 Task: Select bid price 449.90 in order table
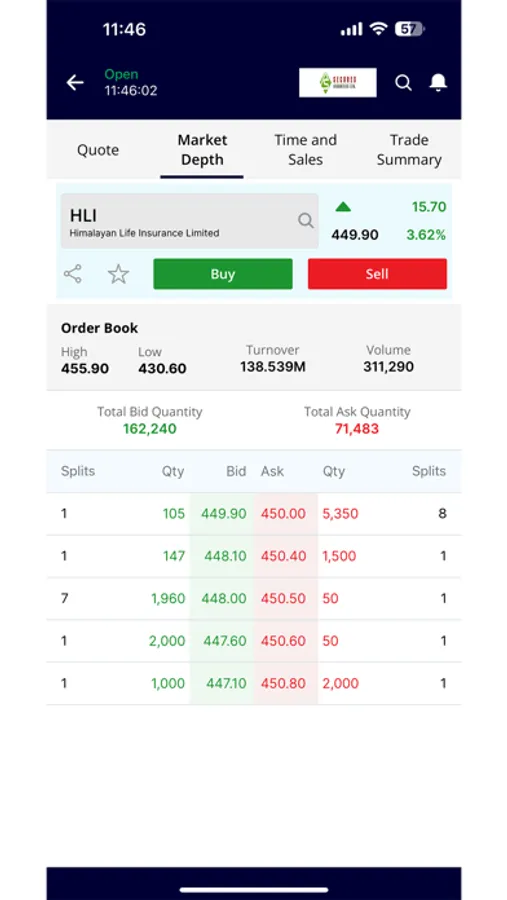tap(223, 514)
